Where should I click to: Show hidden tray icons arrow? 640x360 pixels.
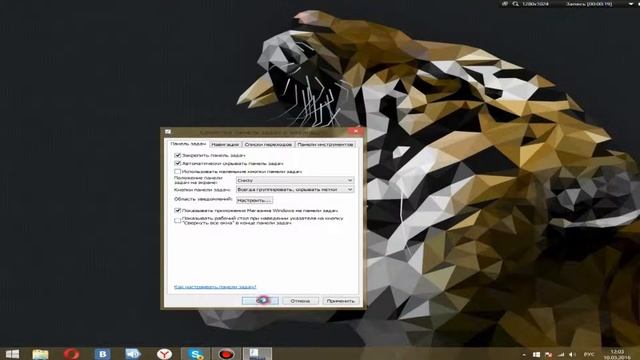(524, 355)
